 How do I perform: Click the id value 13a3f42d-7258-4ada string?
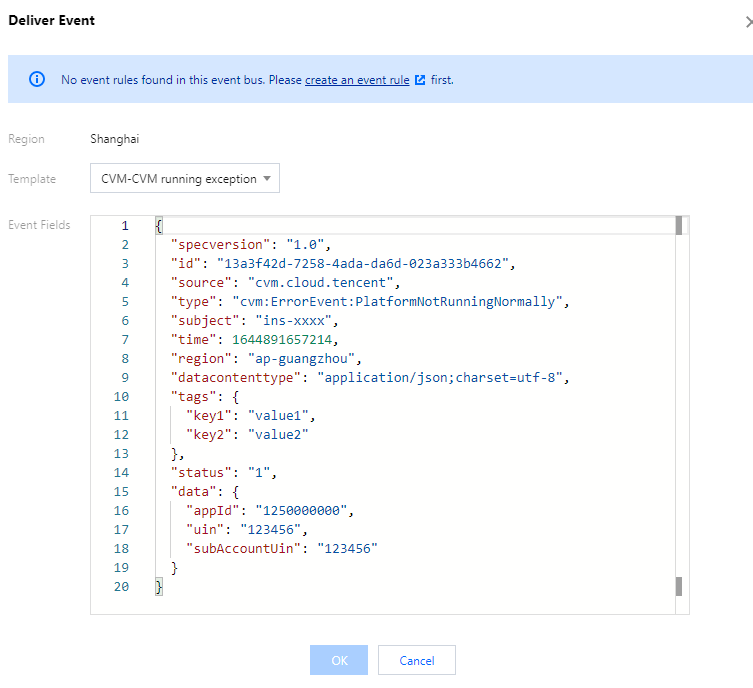point(357,264)
